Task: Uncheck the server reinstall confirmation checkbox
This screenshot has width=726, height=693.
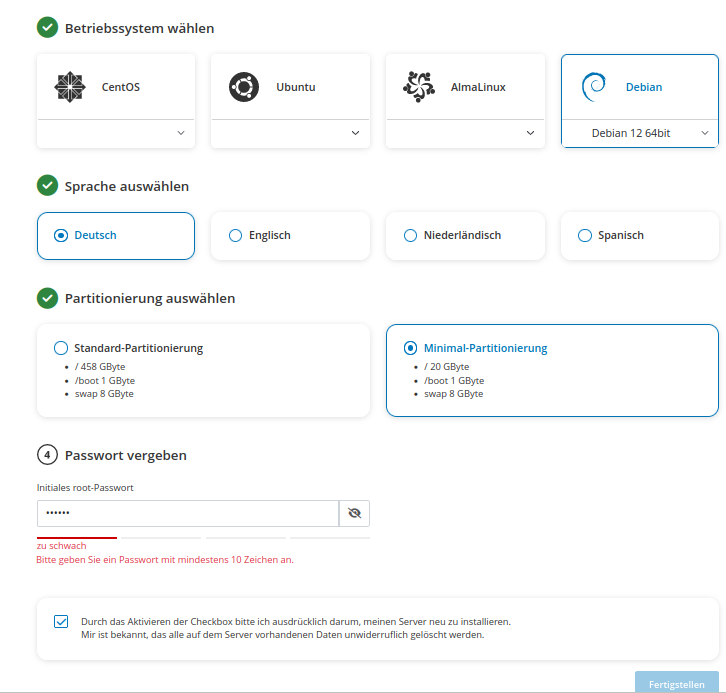Action: pos(61,621)
